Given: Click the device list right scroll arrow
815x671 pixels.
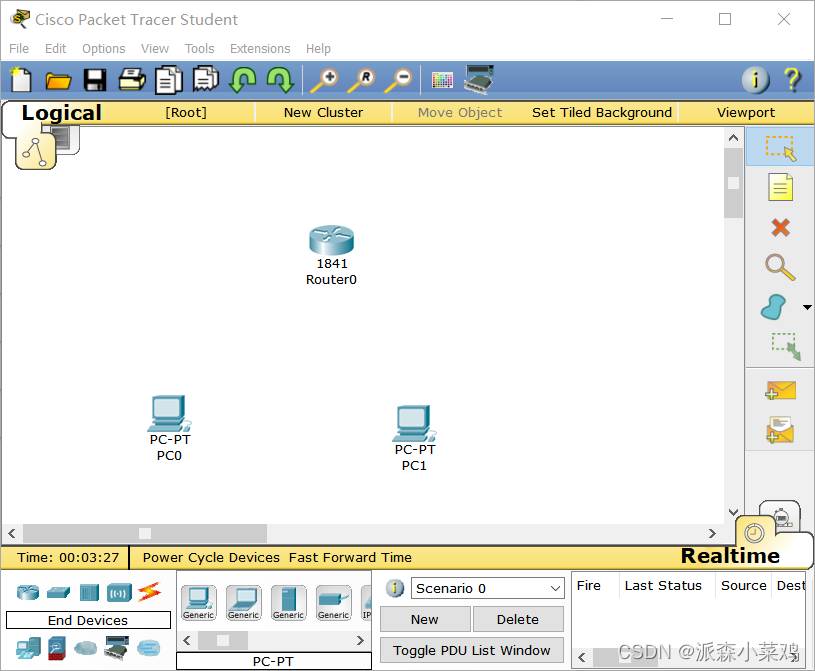Looking at the screenshot, I should tap(360, 640).
